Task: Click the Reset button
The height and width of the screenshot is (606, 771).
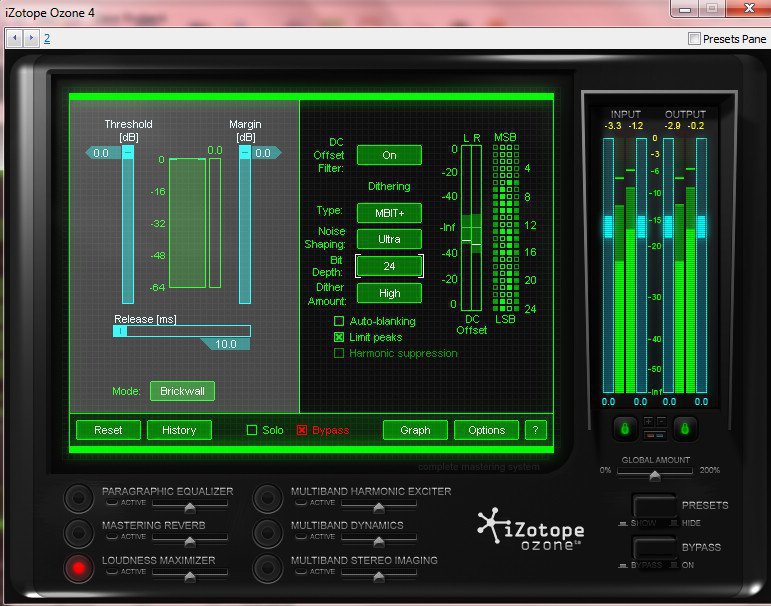Action: pyautogui.click(x=108, y=430)
